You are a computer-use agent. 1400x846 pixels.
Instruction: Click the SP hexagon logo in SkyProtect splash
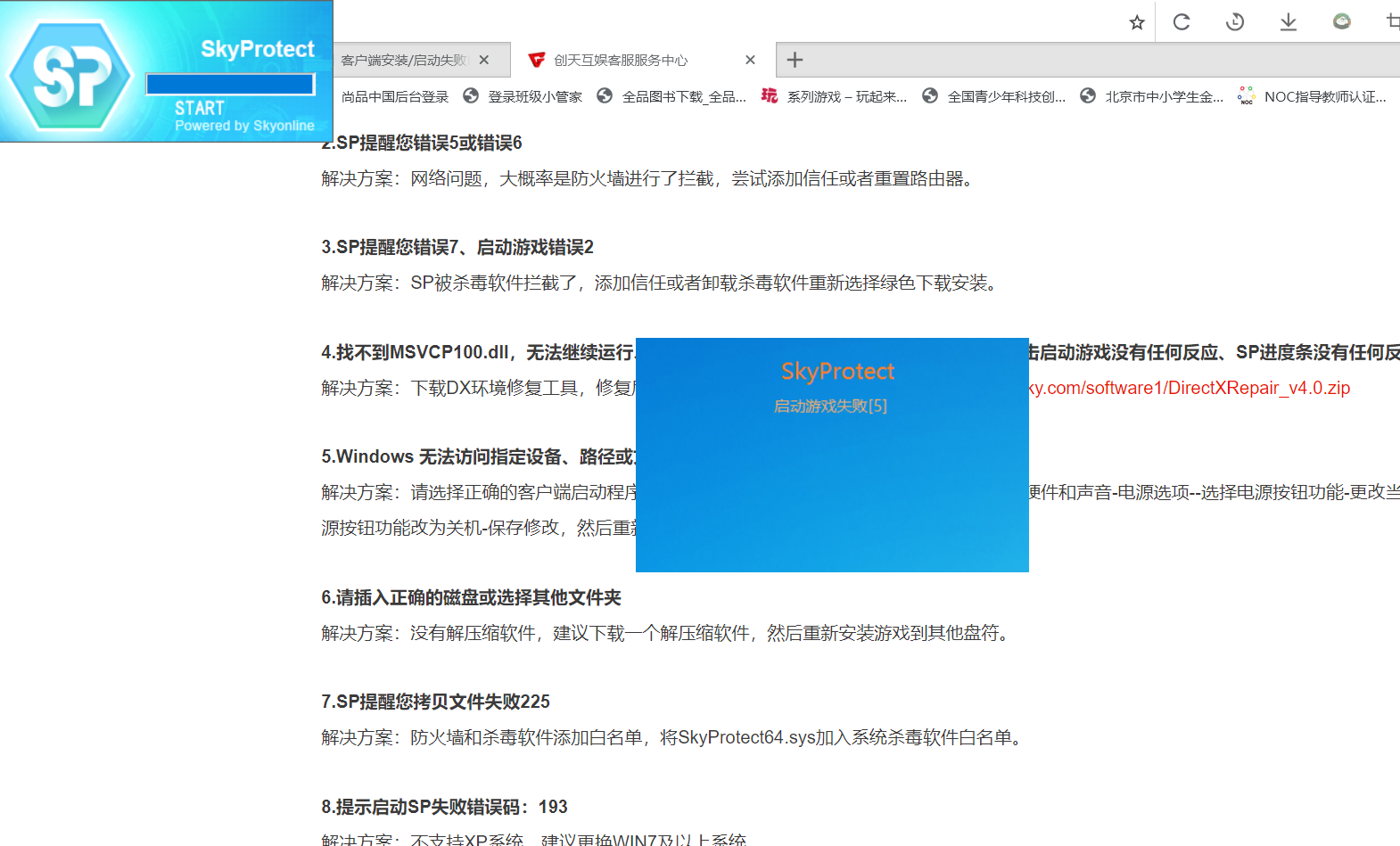(x=70, y=76)
